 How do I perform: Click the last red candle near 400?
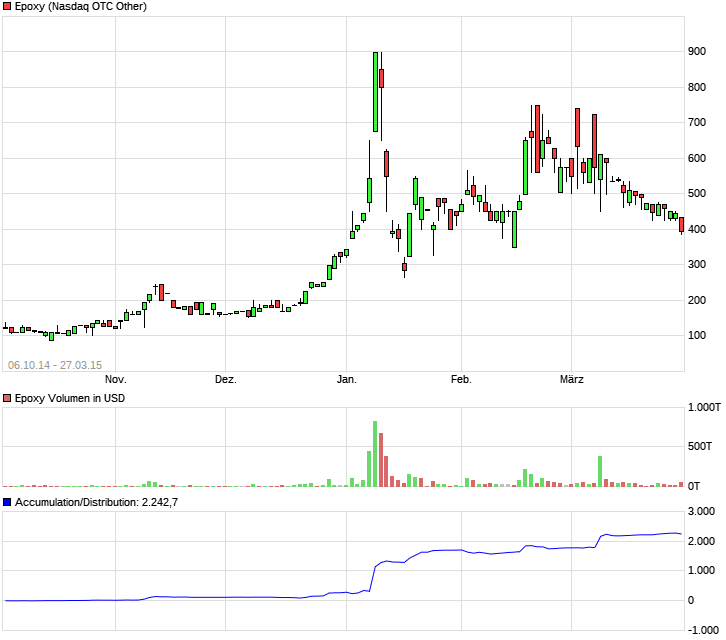click(x=682, y=225)
